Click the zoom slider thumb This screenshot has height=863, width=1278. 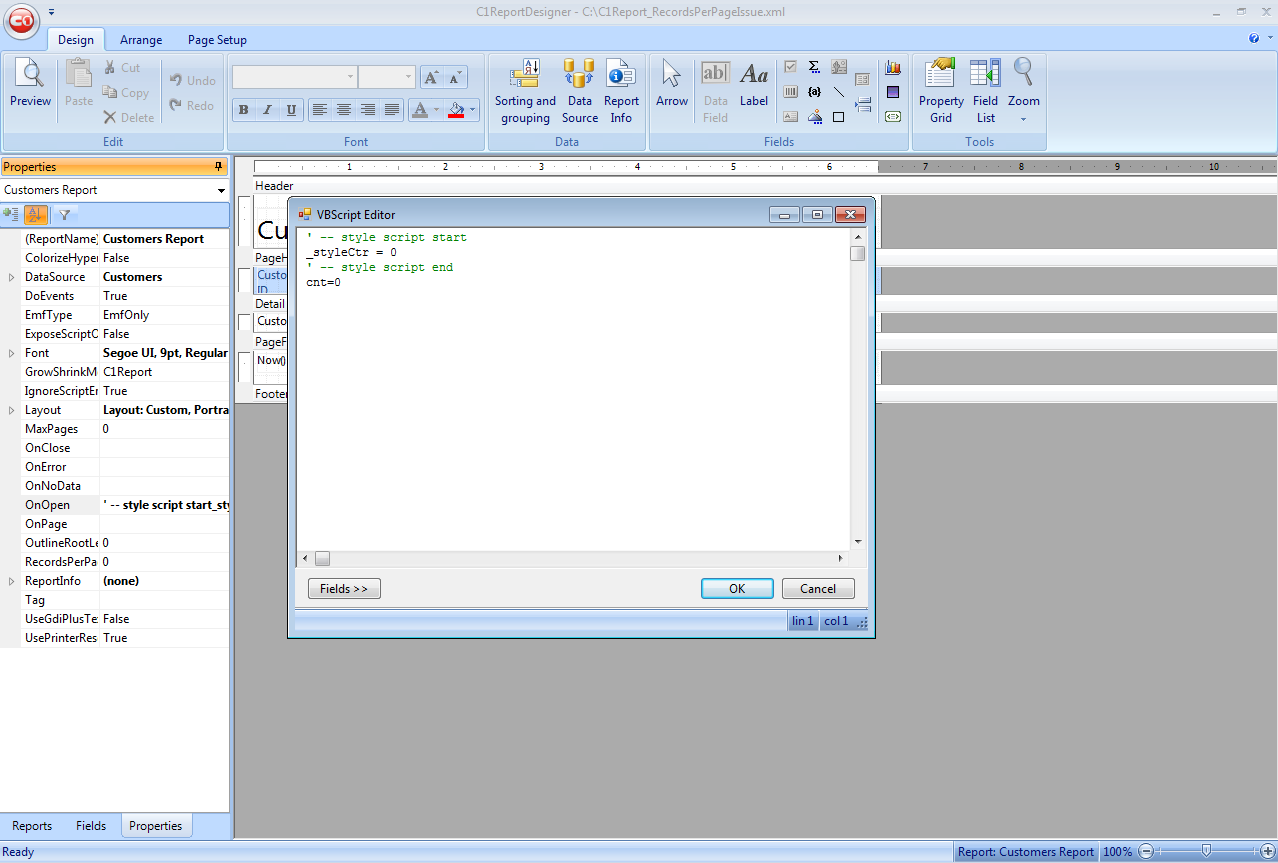pyautogui.click(x=1207, y=852)
